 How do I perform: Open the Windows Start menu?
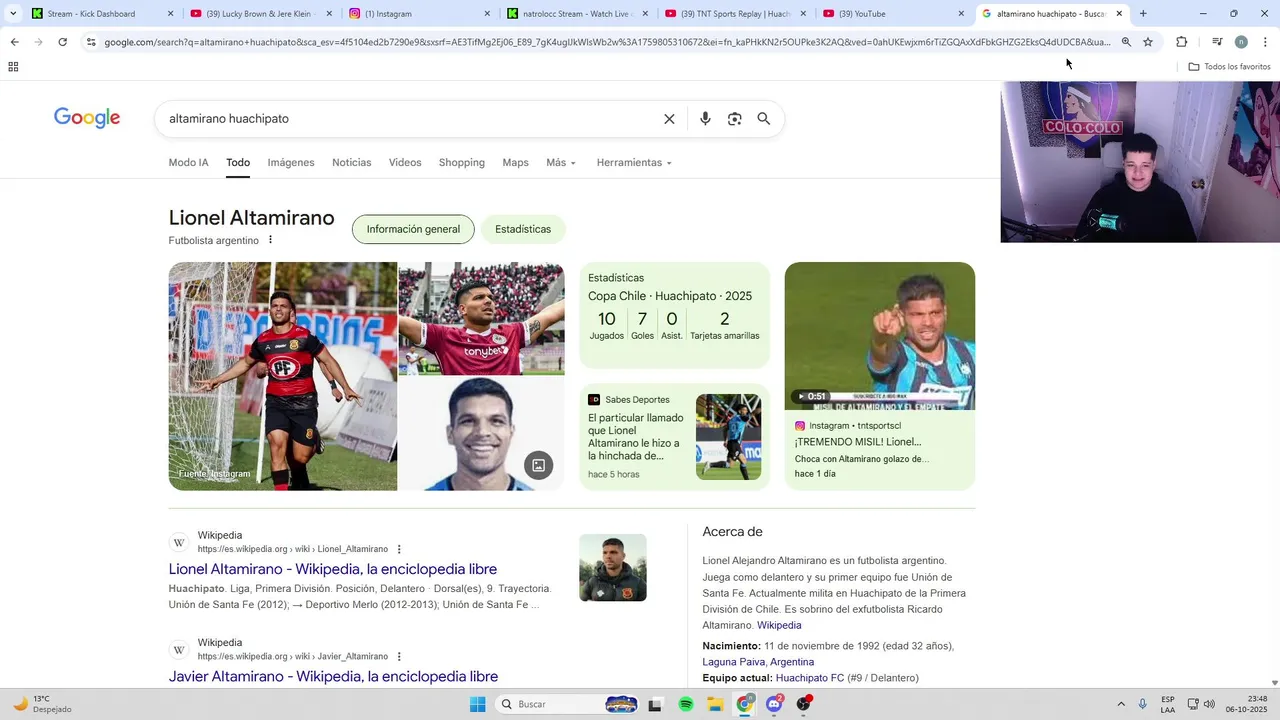477,704
